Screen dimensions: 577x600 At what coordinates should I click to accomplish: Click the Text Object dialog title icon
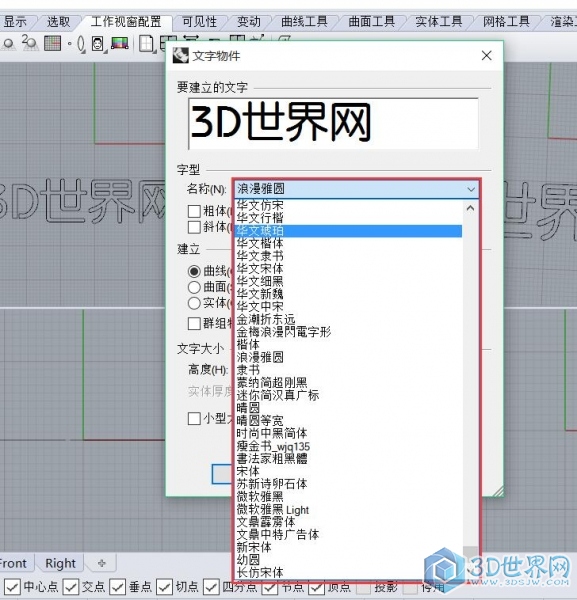tap(181, 55)
